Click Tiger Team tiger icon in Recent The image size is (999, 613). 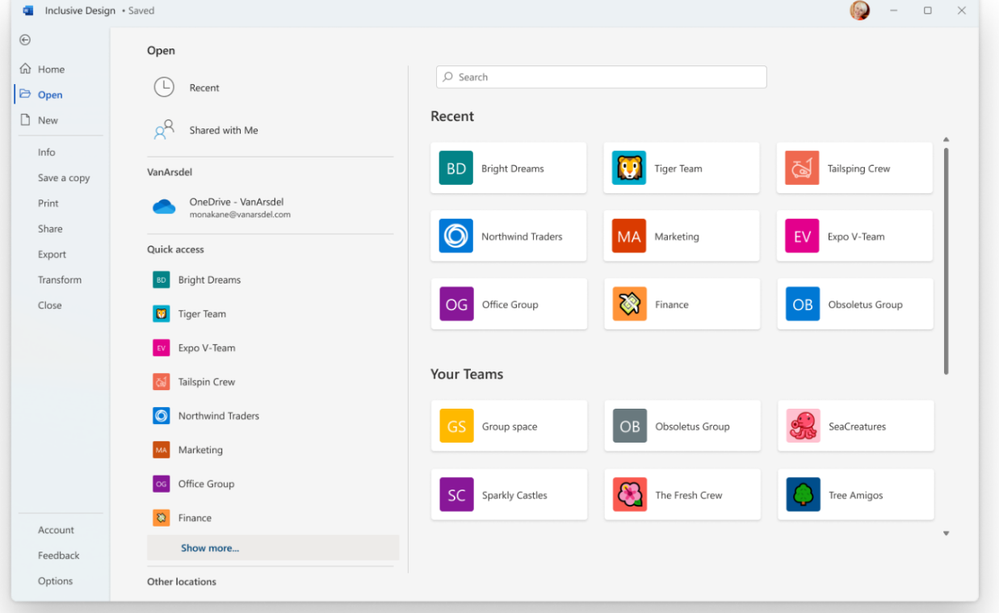629,168
